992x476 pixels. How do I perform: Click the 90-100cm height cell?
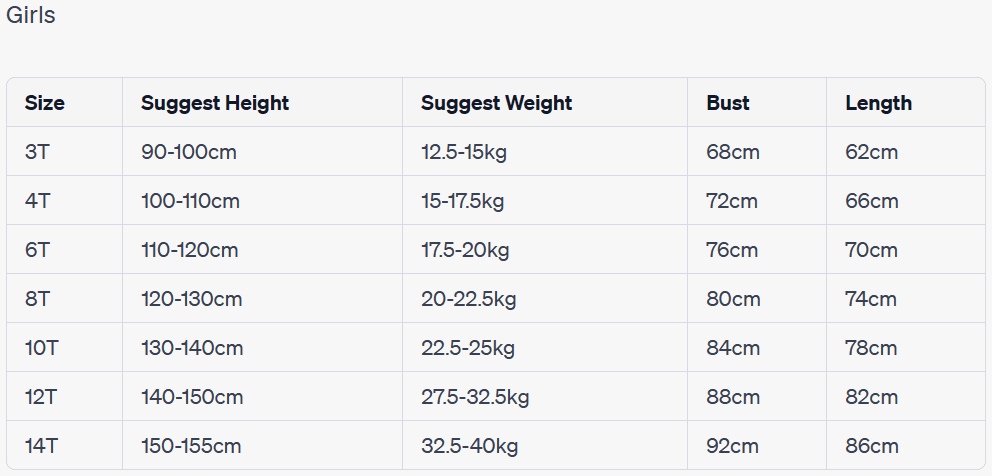click(189, 152)
